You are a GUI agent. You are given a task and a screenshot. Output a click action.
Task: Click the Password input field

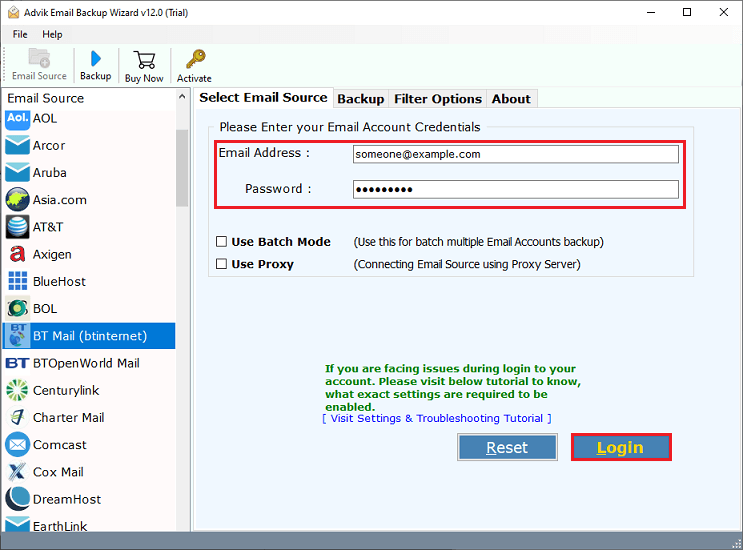[x=516, y=189]
